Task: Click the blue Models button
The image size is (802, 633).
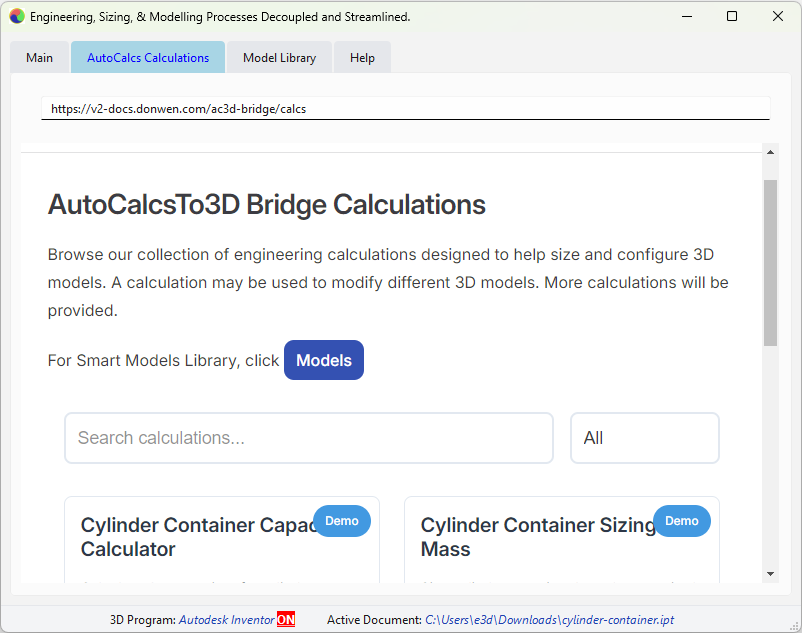Action: pos(324,361)
